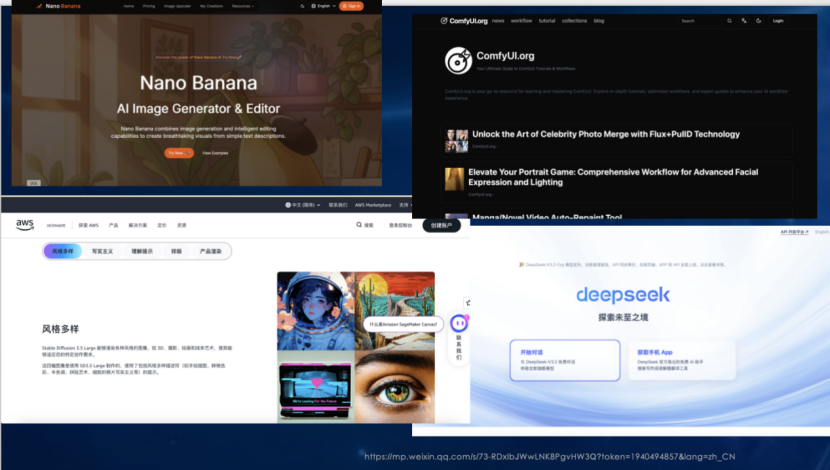Click the ComfyUI.org header logo icon
The height and width of the screenshot is (470, 830).
[x=445, y=20]
